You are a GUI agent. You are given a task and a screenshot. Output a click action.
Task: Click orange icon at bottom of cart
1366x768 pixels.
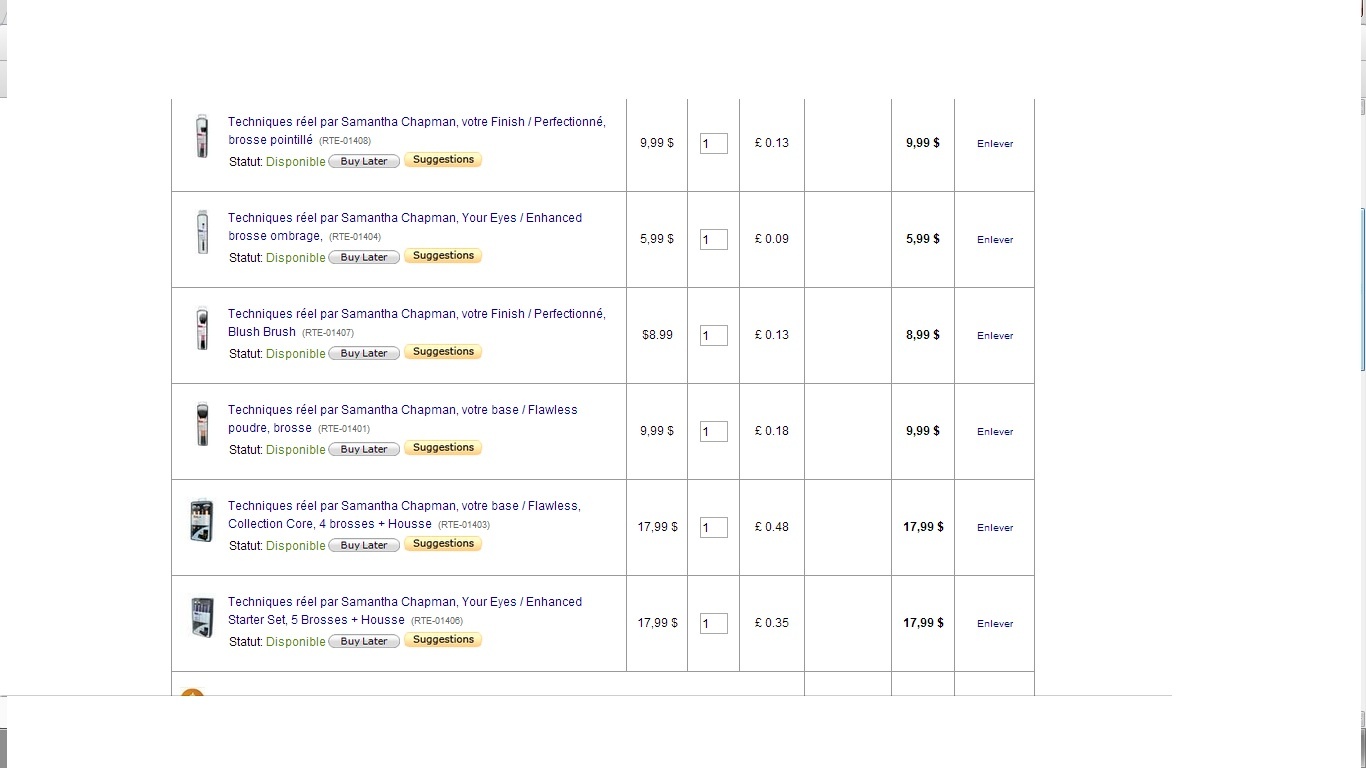click(x=192, y=693)
